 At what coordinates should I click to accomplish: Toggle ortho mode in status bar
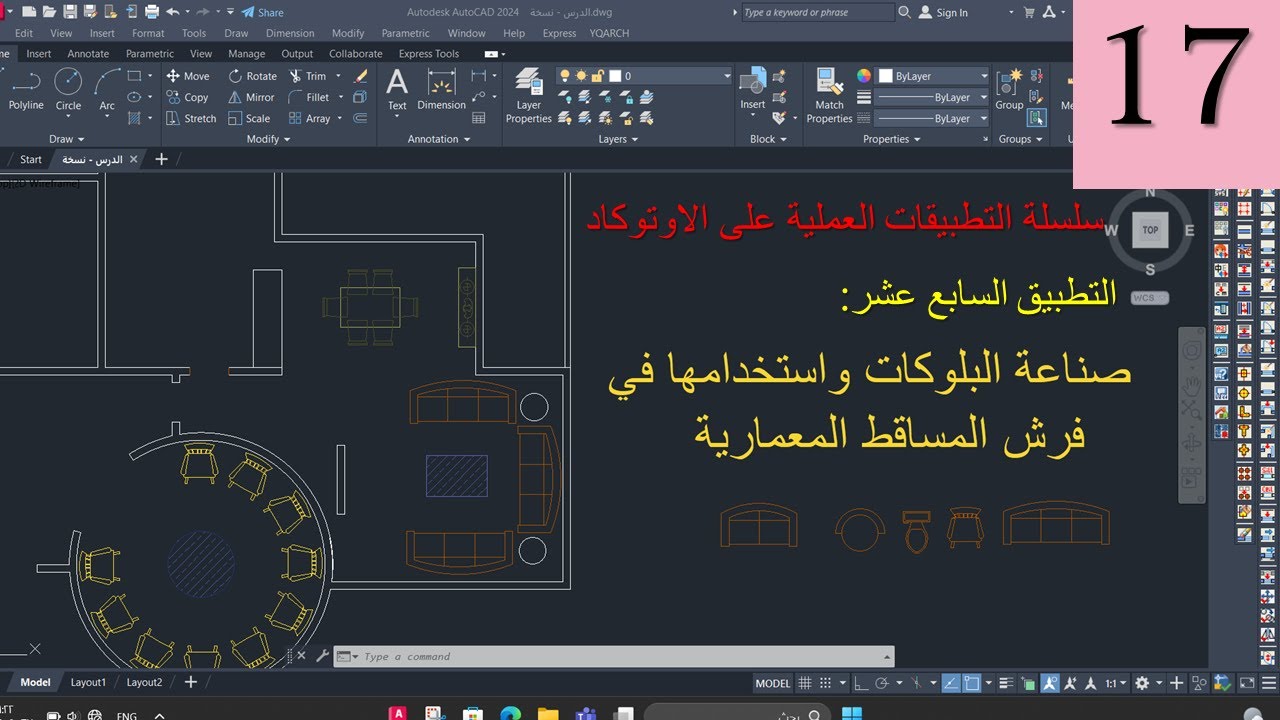863,683
